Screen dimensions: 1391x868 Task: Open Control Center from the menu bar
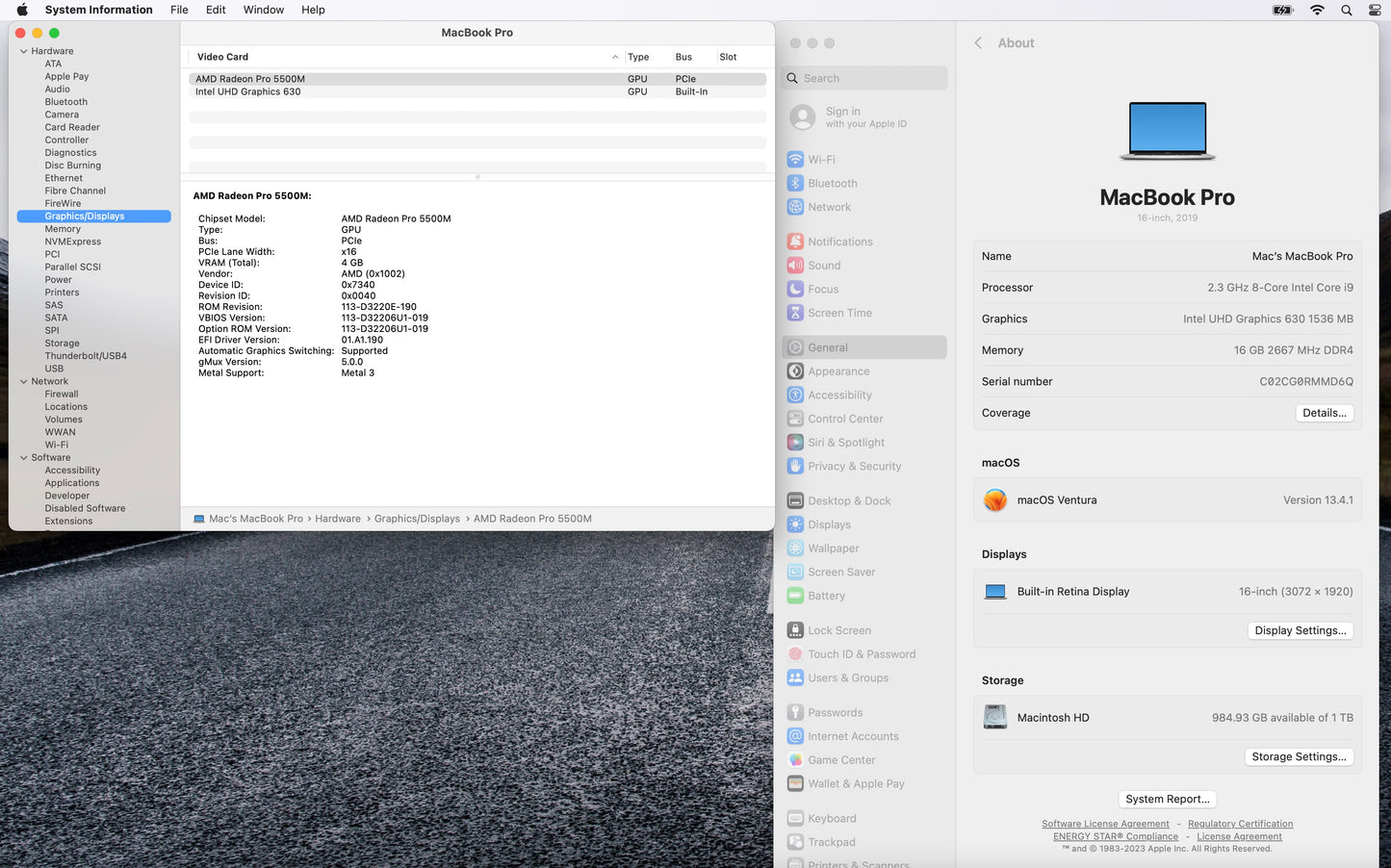(1375, 10)
